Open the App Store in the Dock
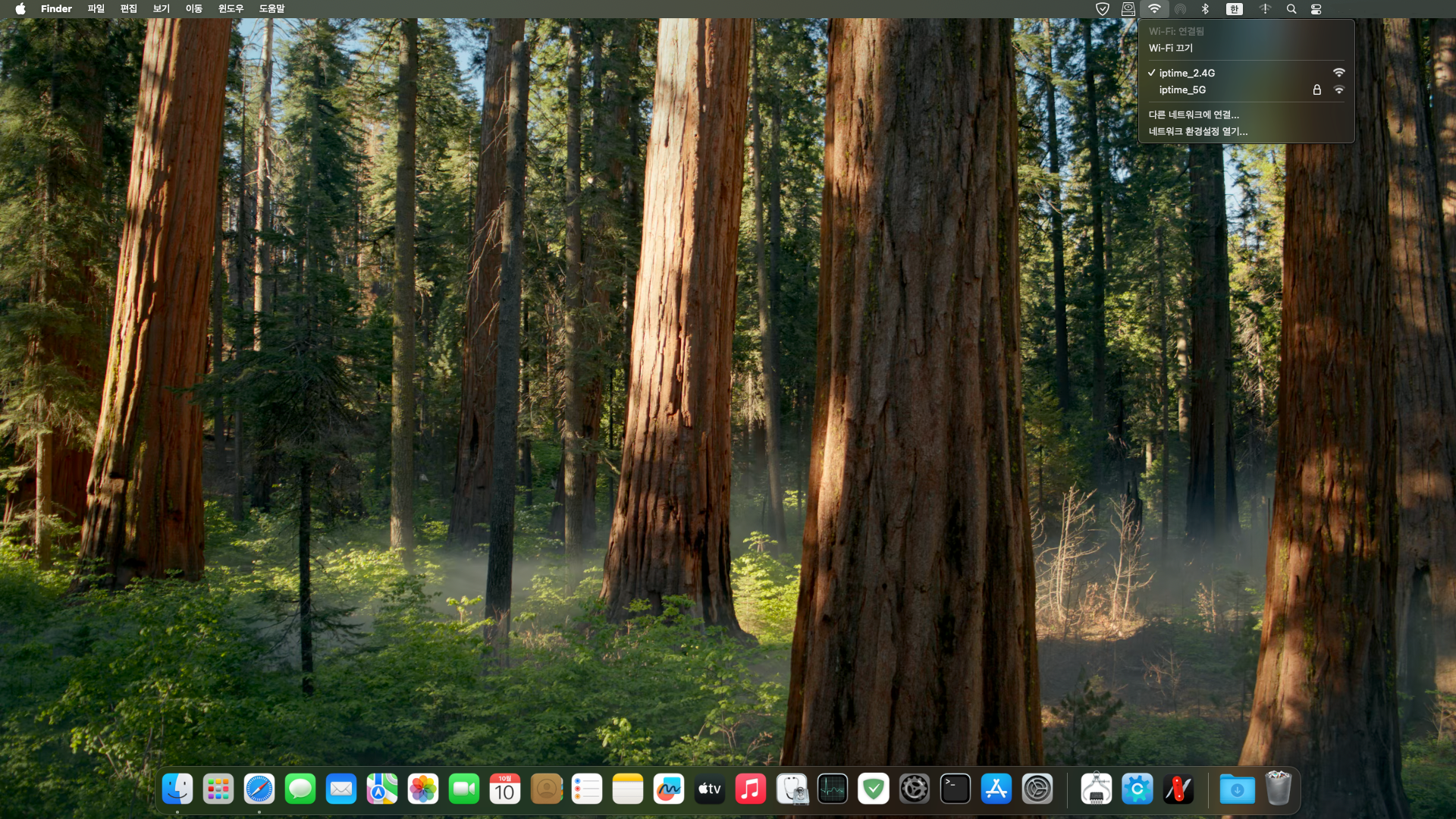Viewport: 1456px width, 819px height. pyautogui.click(x=996, y=789)
